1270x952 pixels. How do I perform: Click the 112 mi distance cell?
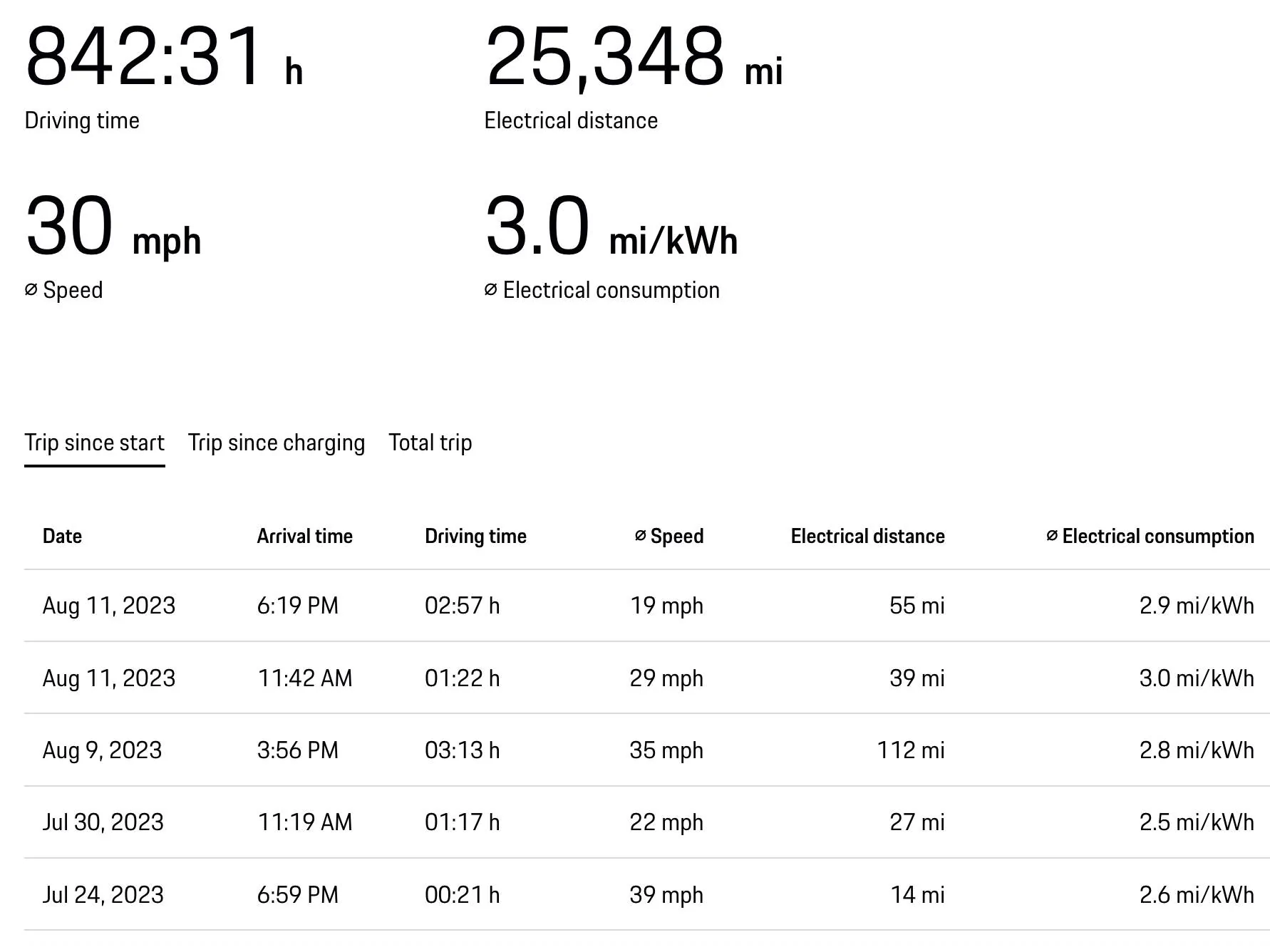click(x=911, y=750)
